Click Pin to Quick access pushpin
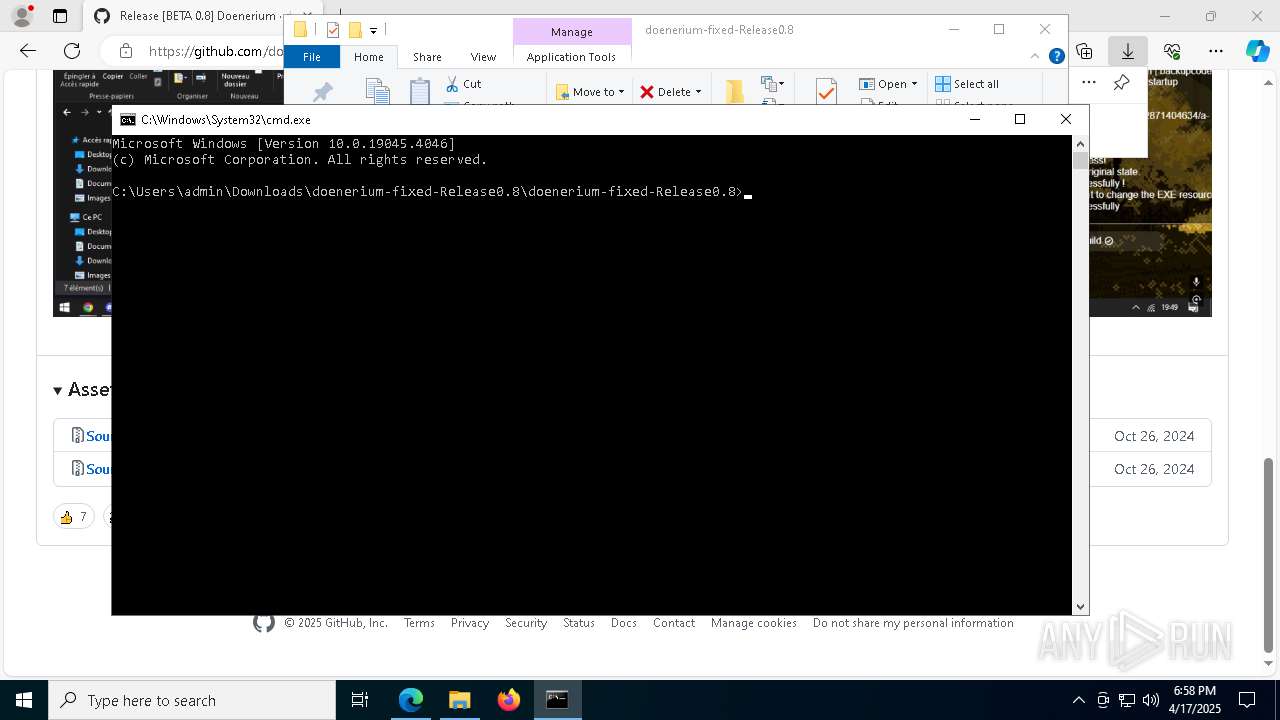This screenshot has width=1280, height=720. pyautogui.click(x=323, y=92)
